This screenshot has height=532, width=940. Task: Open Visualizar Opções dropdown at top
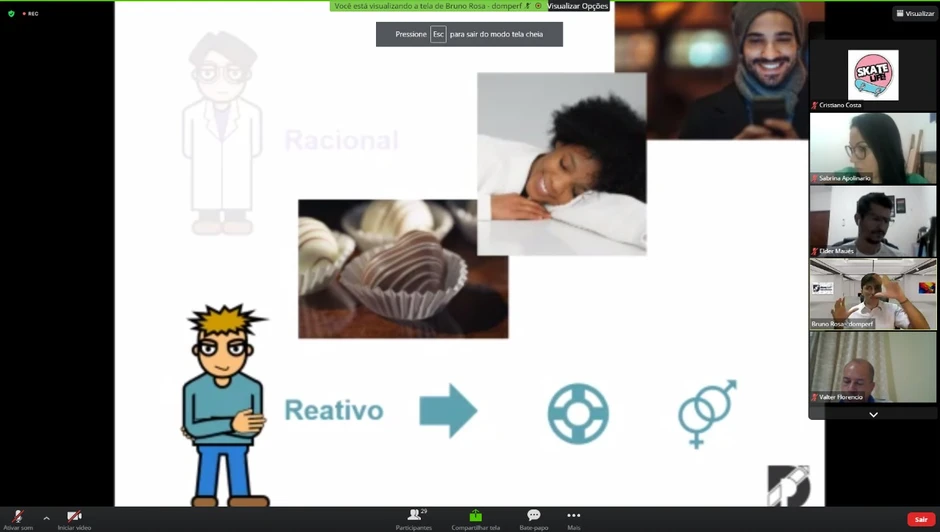577,6
